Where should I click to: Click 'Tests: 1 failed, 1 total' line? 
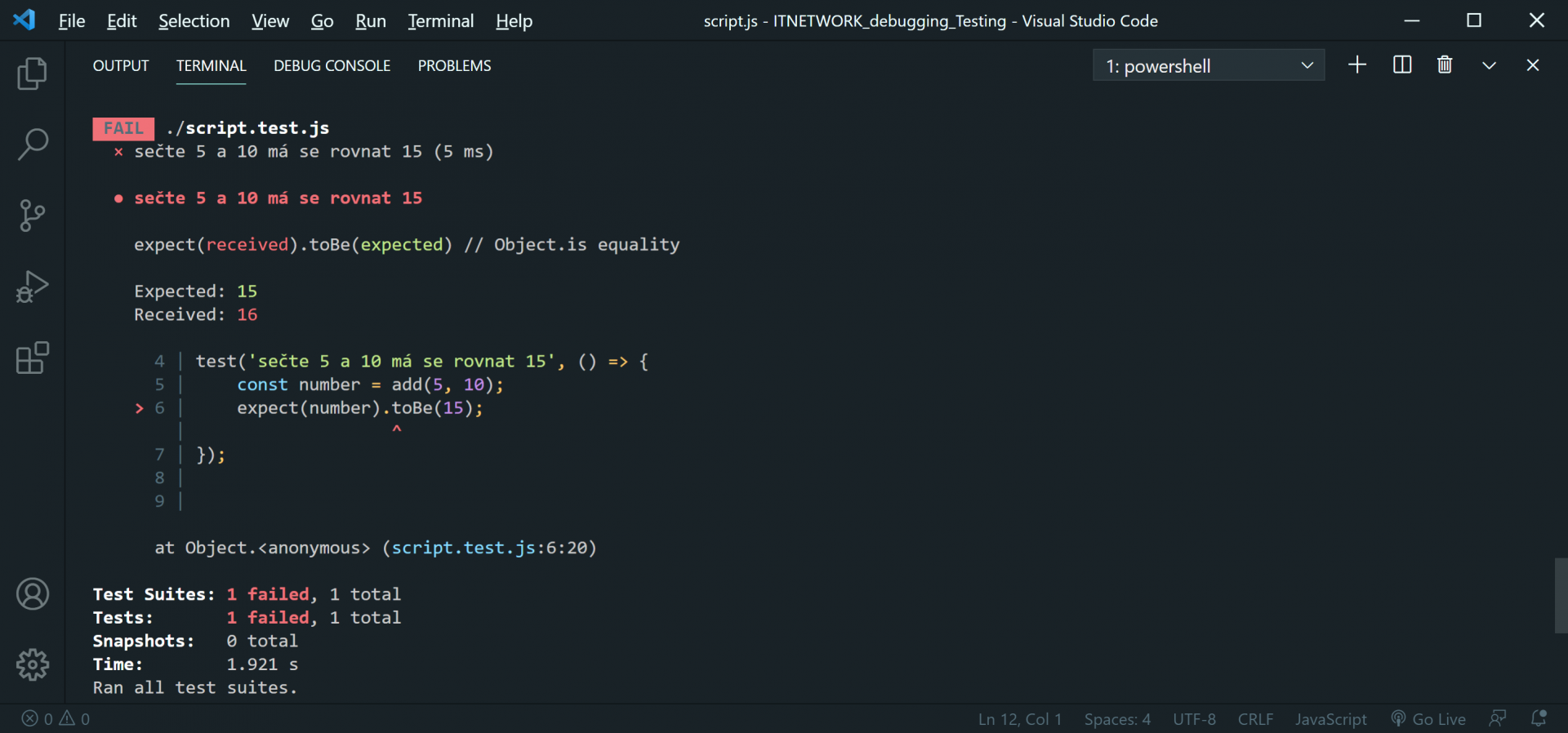pos(247,618)
